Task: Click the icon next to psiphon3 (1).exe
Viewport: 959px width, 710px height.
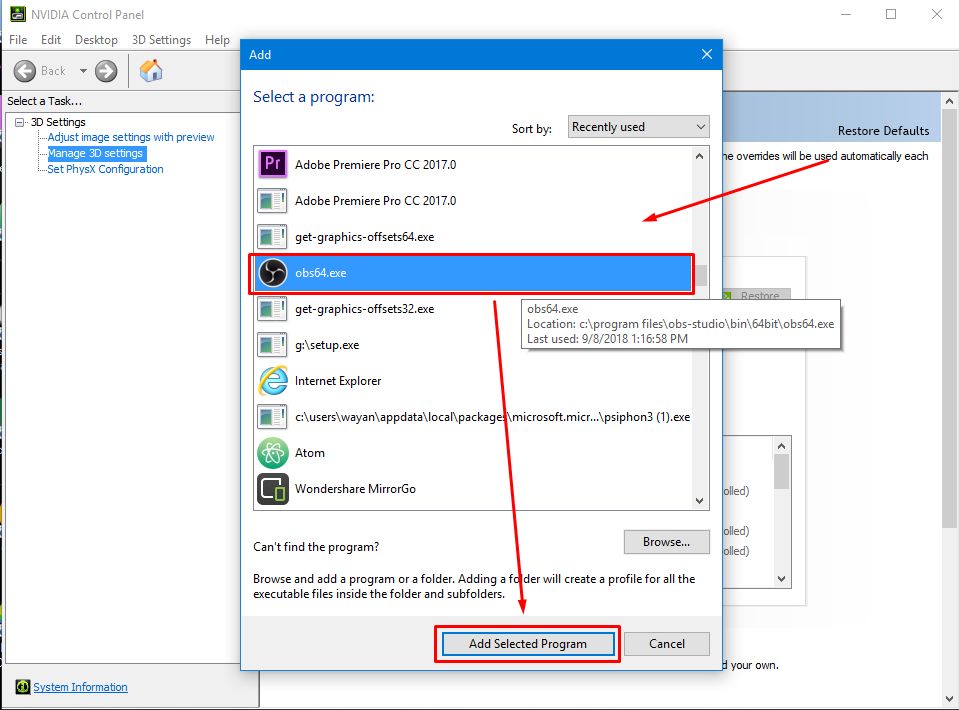Action: [x=273, y=417]
